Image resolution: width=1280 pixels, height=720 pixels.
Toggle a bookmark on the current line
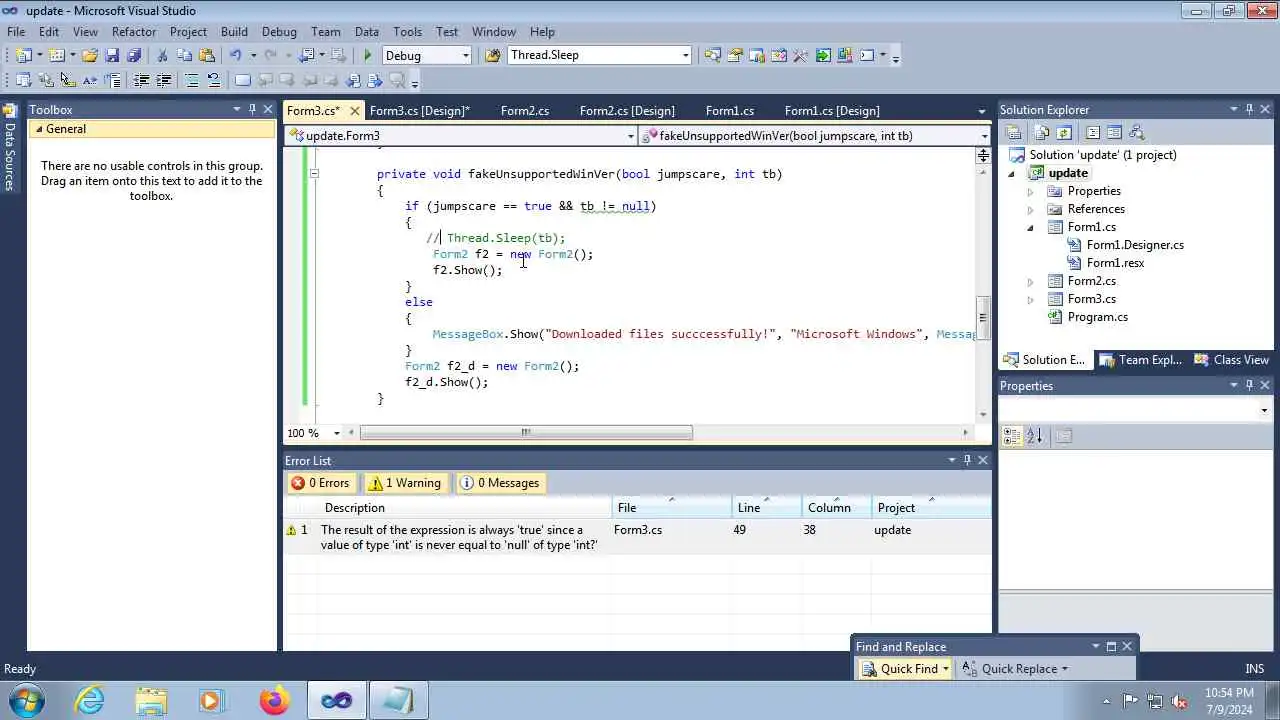click(x=242, y=80)
